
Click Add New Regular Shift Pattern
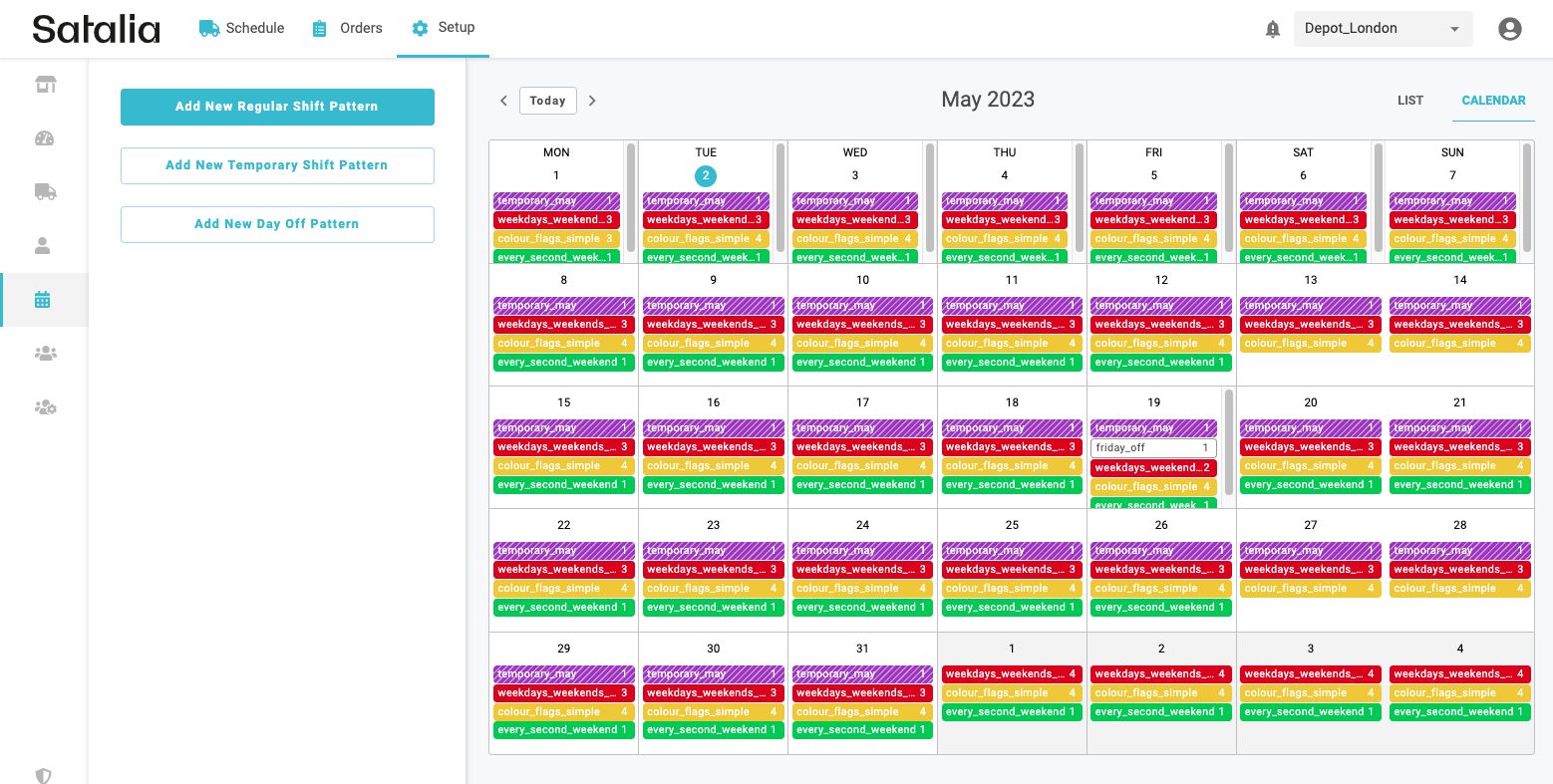point(277,107)
